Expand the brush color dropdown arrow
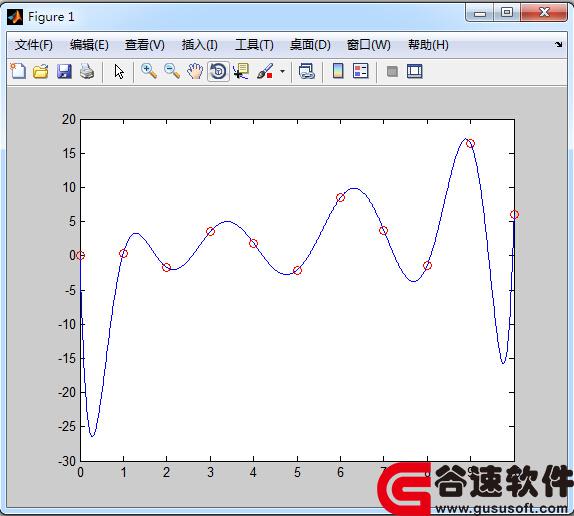The width and height of the screenshot is (574, 516). [282, 71]
